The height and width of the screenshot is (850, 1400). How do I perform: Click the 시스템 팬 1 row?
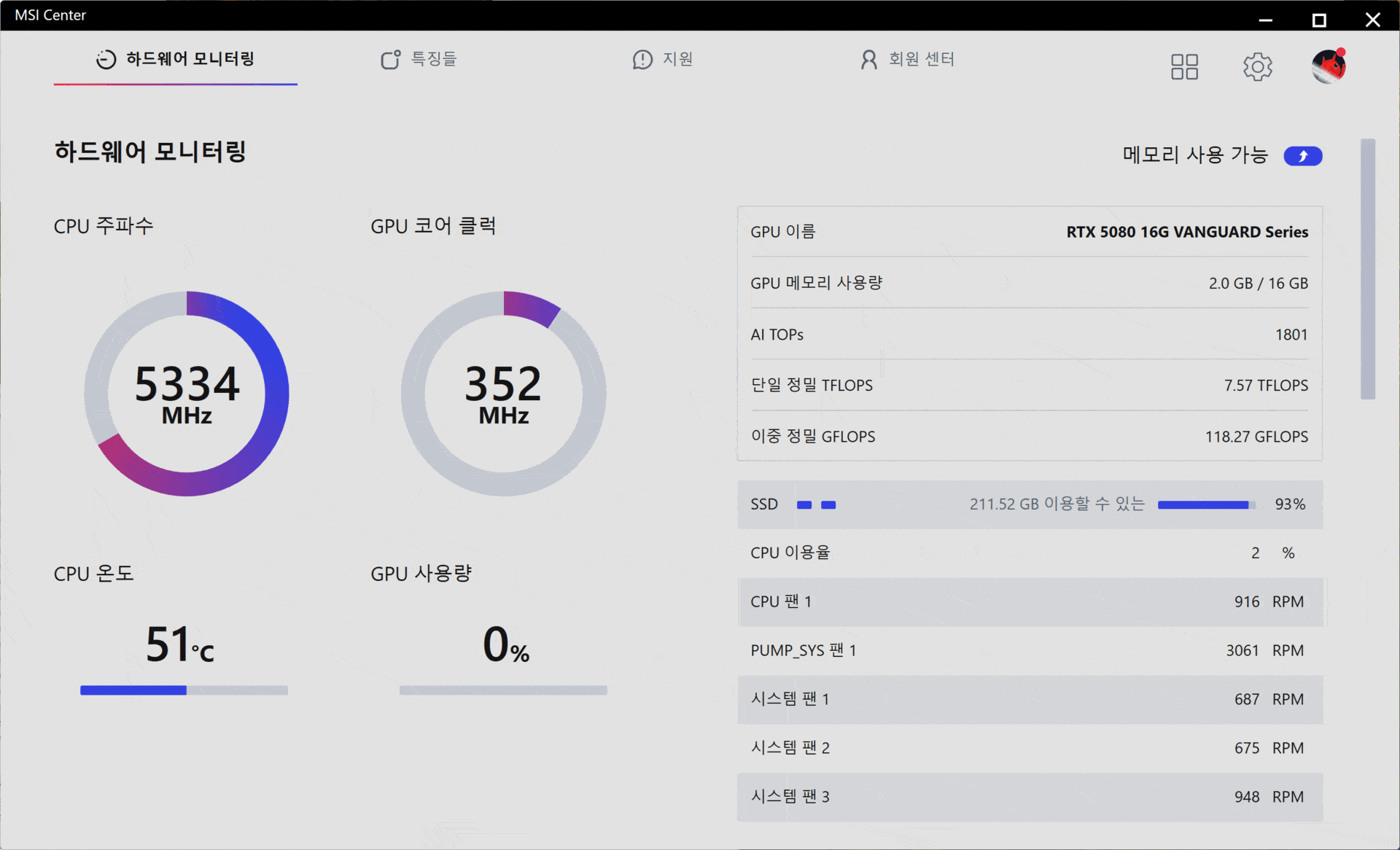point(1030,699)
